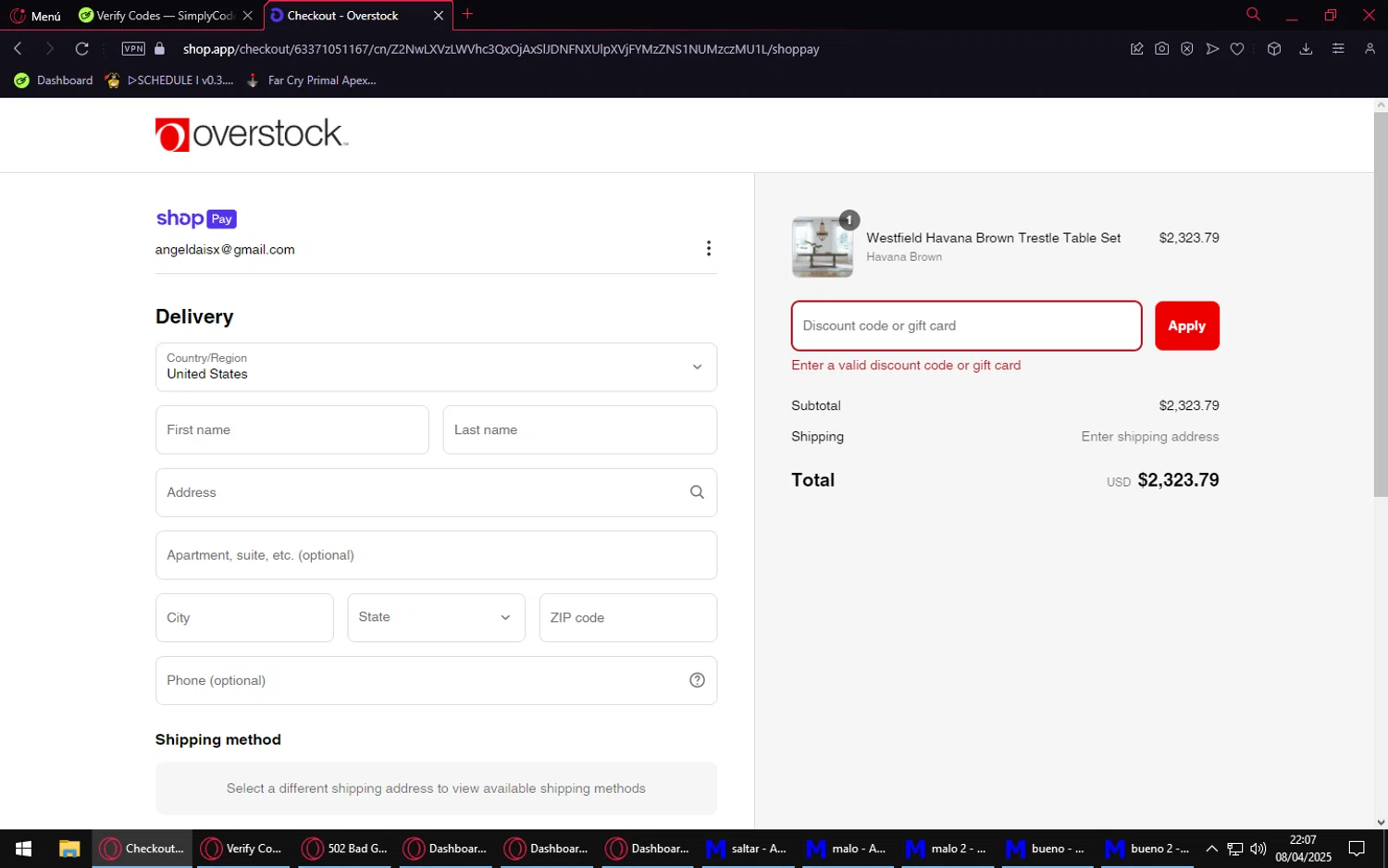Take a snapshot with the camera icon
Viewport: 1388px width, 868px height.
click(x=1161, y=49)
